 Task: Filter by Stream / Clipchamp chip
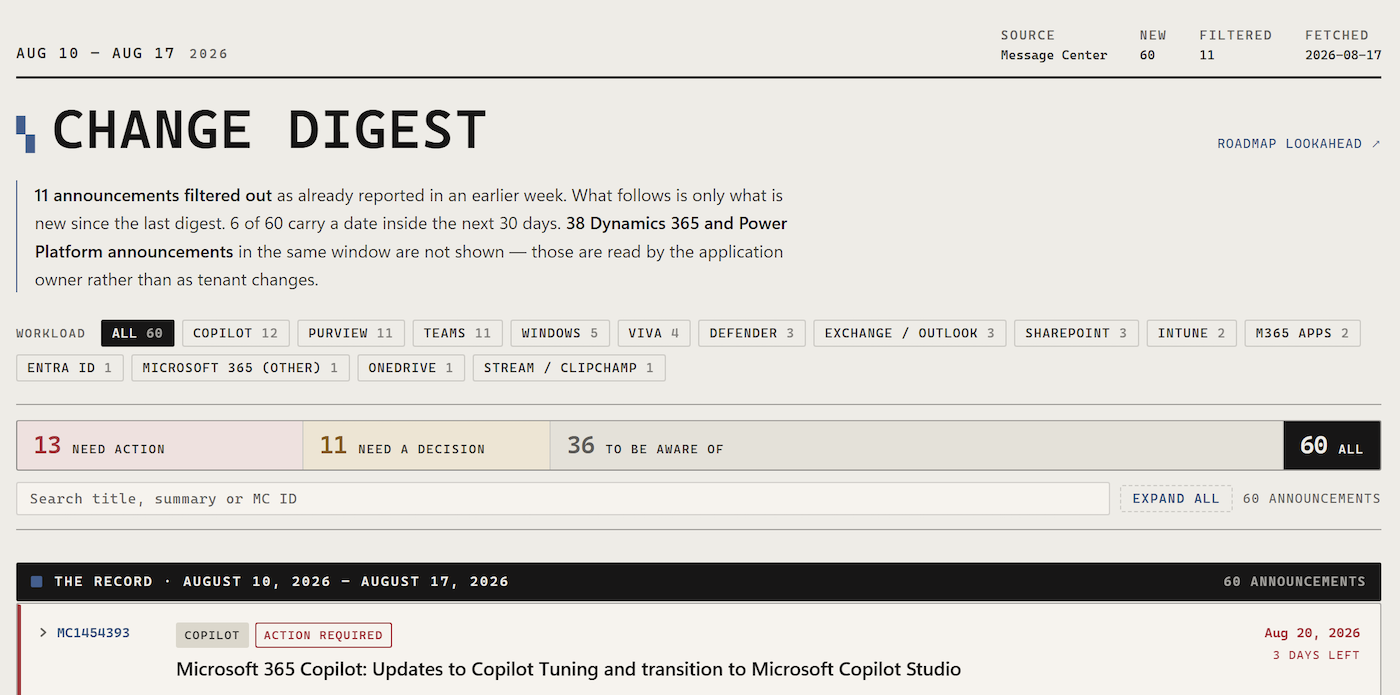pyautogui.click(x=569, y=368)
